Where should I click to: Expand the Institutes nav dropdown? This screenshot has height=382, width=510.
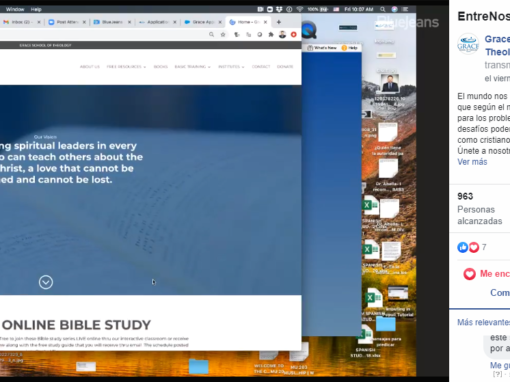(x=231, y=67)
